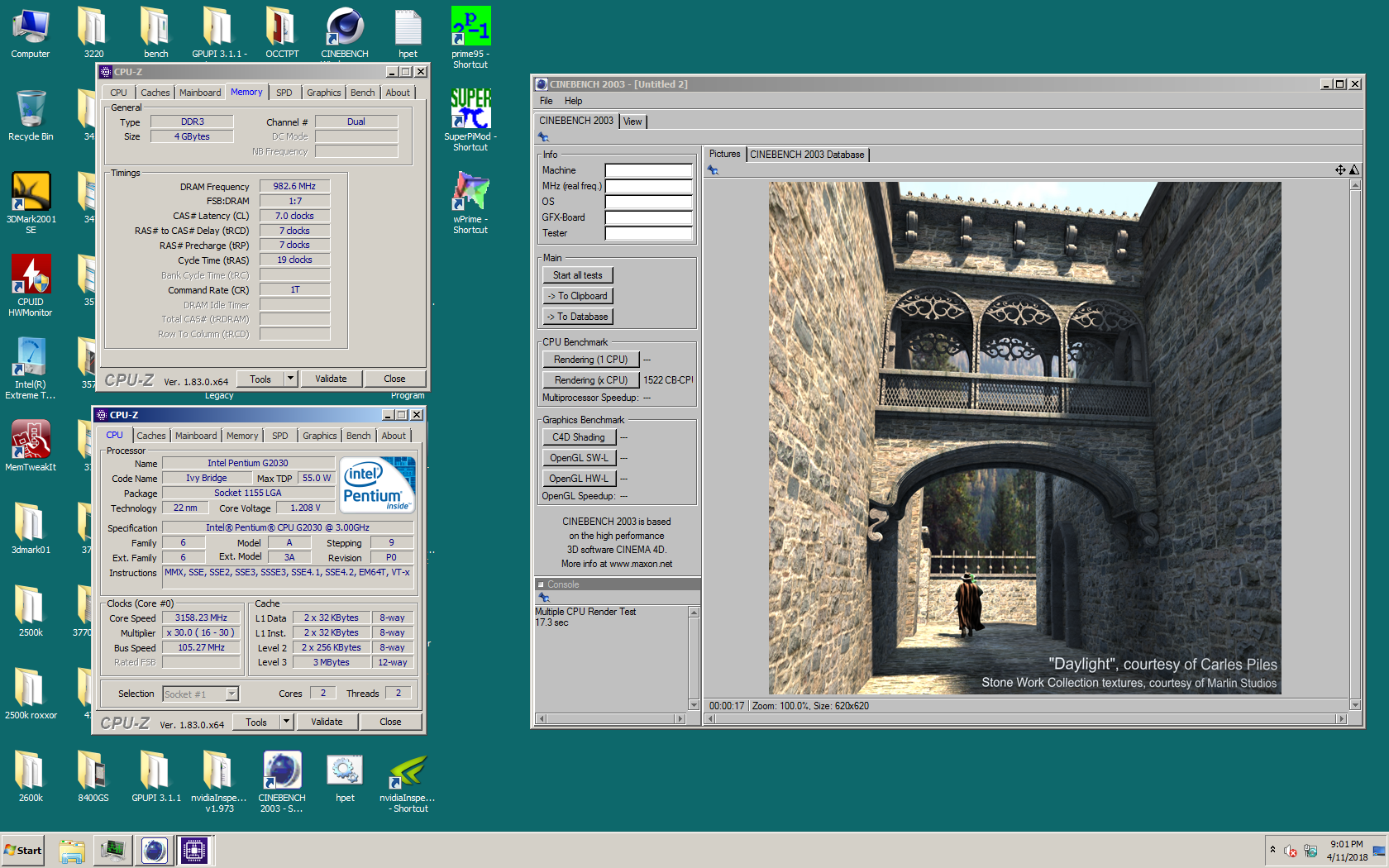Start C4D Shading benchmark
The width and height of the screenshot is (1389, 868).
578,437
